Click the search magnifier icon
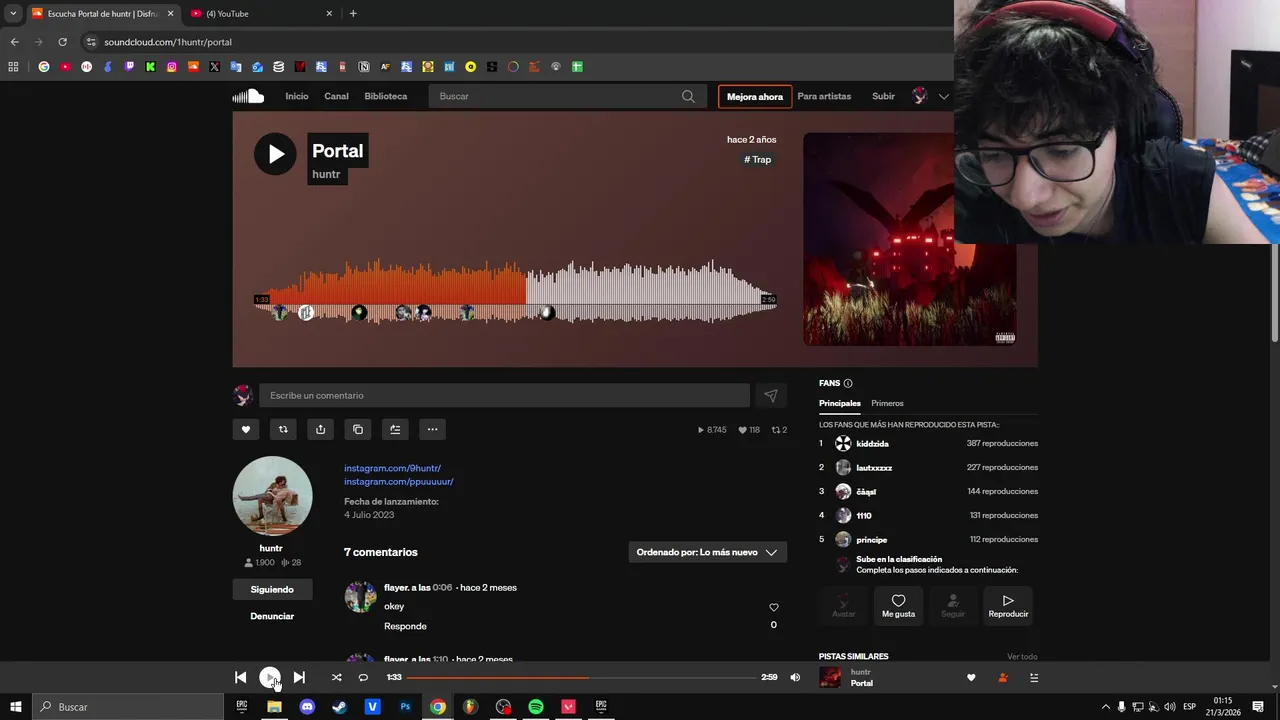The height and width of the screenshot is (720, 1280). 688,96
